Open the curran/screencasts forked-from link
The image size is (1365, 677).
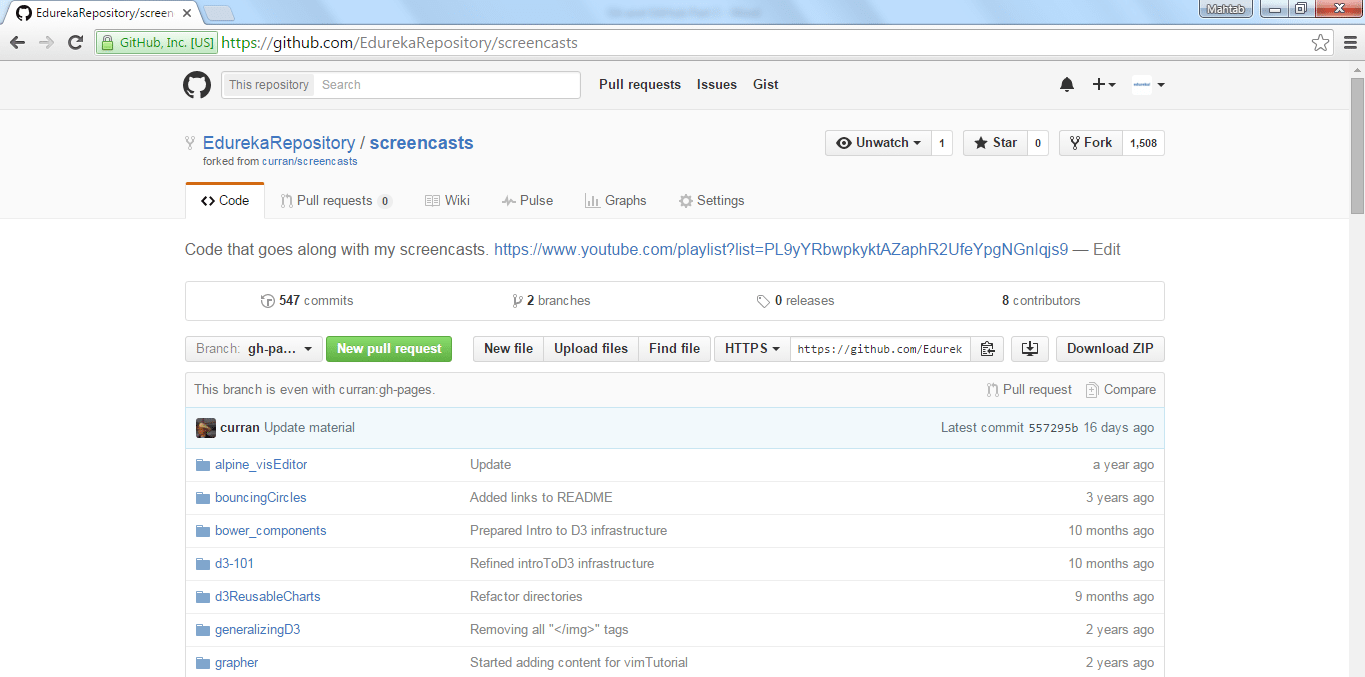[310, 161]
